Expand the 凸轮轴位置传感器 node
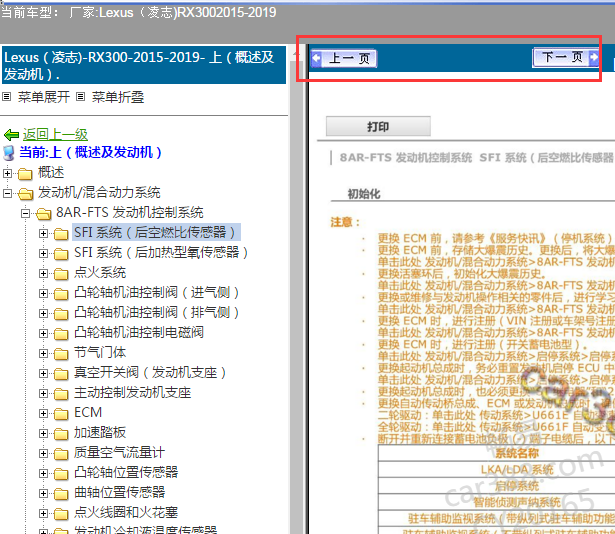 [44, 474]
